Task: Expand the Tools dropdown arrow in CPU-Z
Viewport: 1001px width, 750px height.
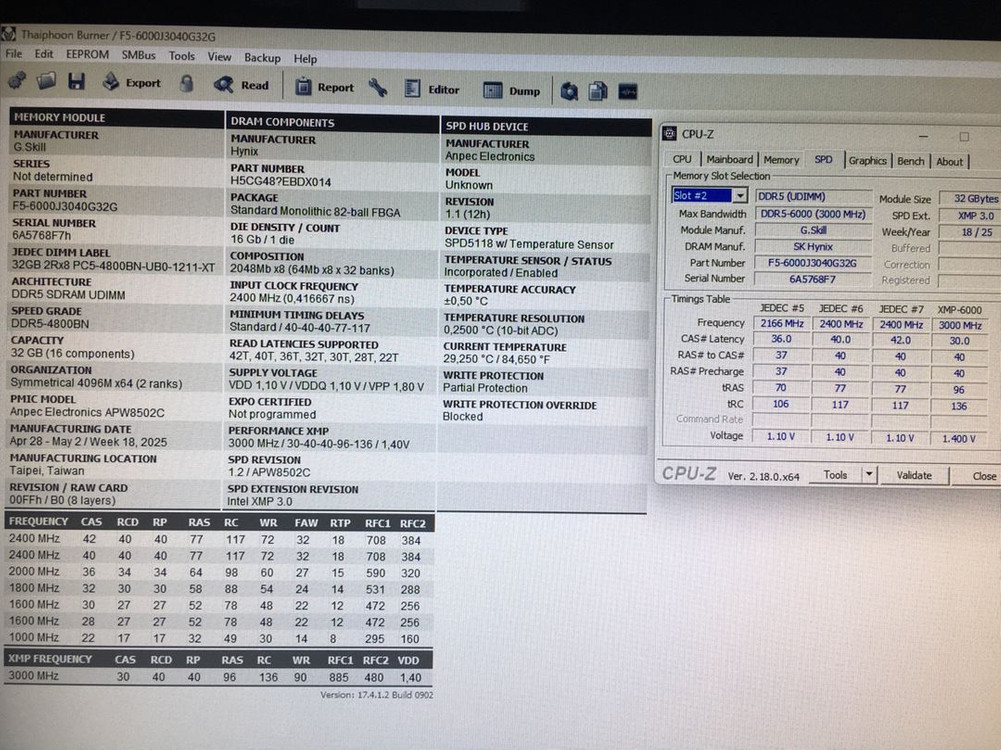Action: (x=869, y=475)
